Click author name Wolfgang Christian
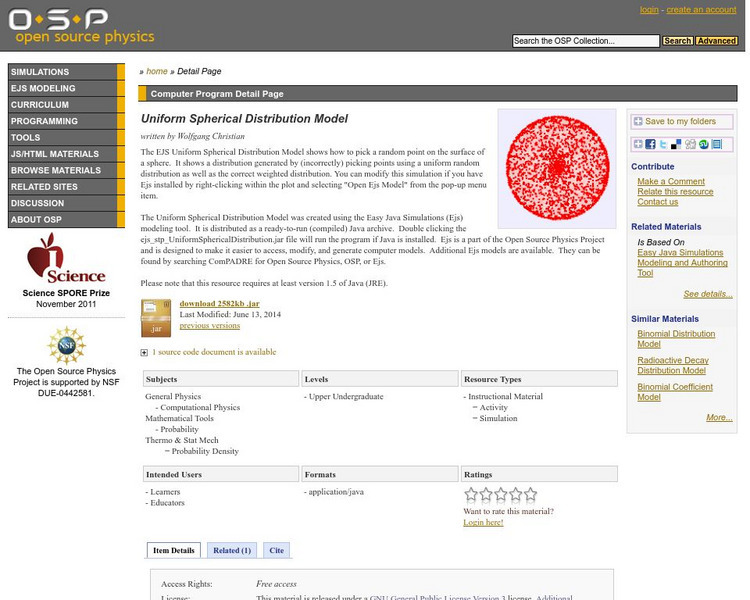 coord(211,136)
